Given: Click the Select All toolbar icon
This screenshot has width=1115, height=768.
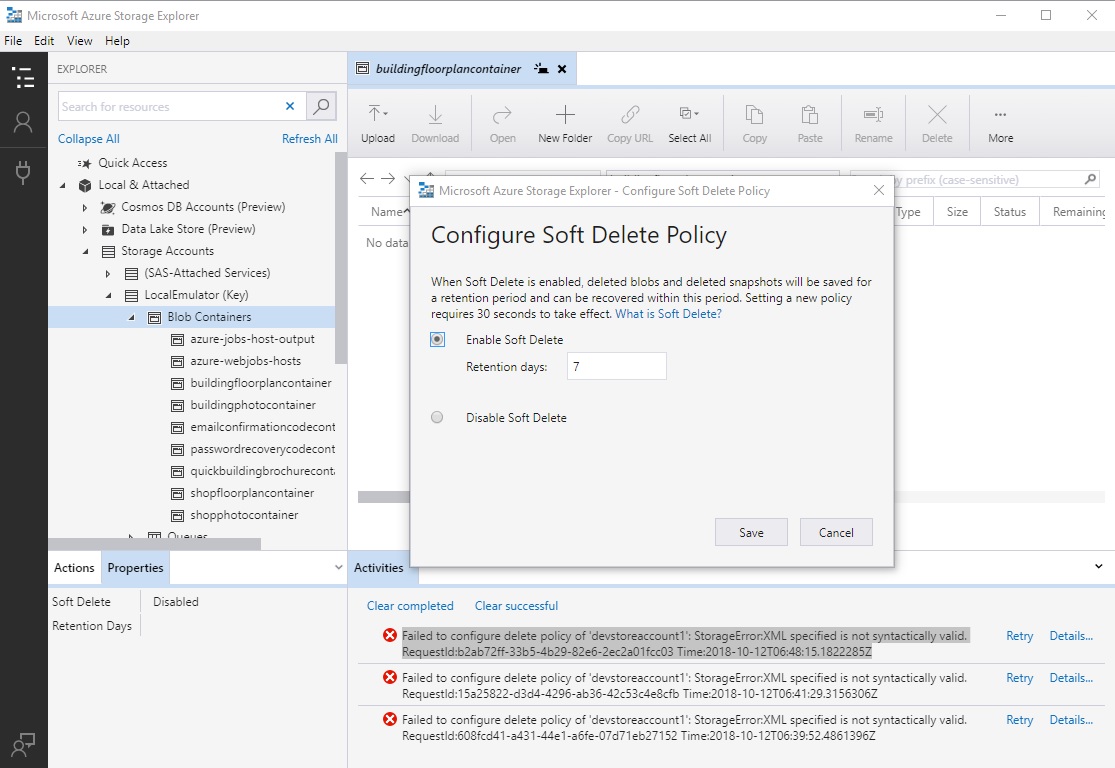Looking at the screenshot, I should pos(689,122).
